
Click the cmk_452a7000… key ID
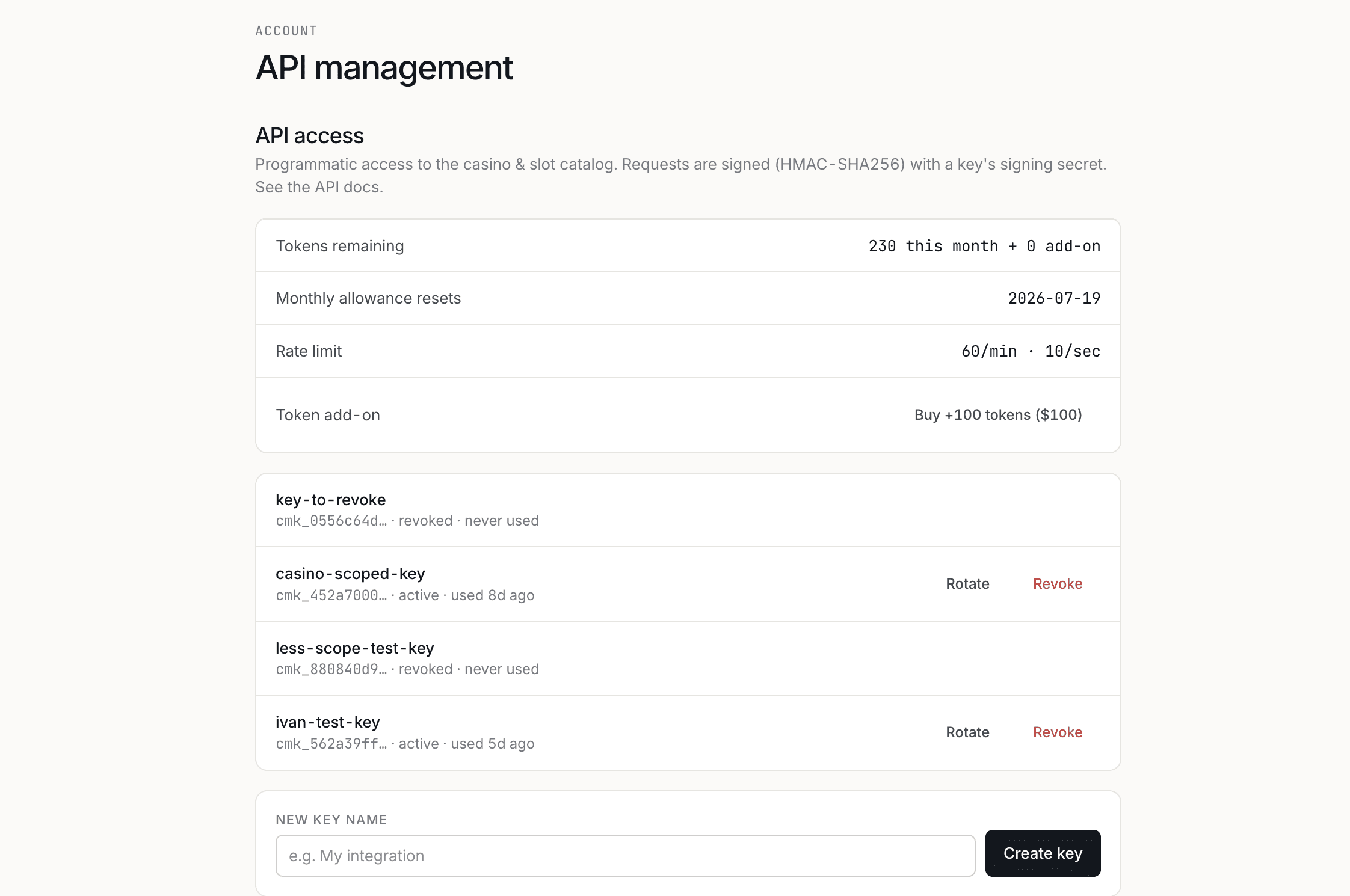pos(331,595)
